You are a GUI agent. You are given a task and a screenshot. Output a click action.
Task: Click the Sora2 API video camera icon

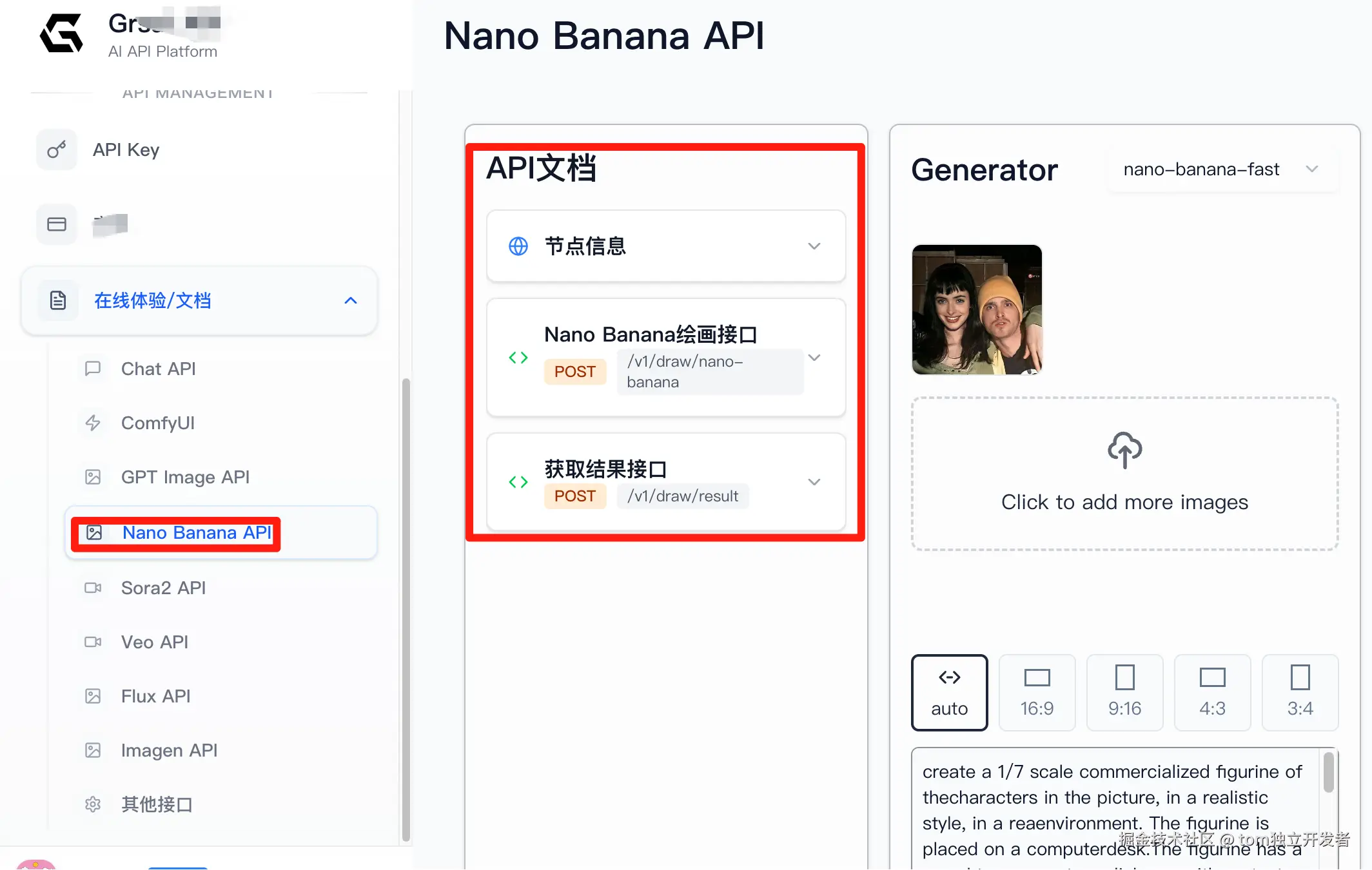tap(93, 588)
